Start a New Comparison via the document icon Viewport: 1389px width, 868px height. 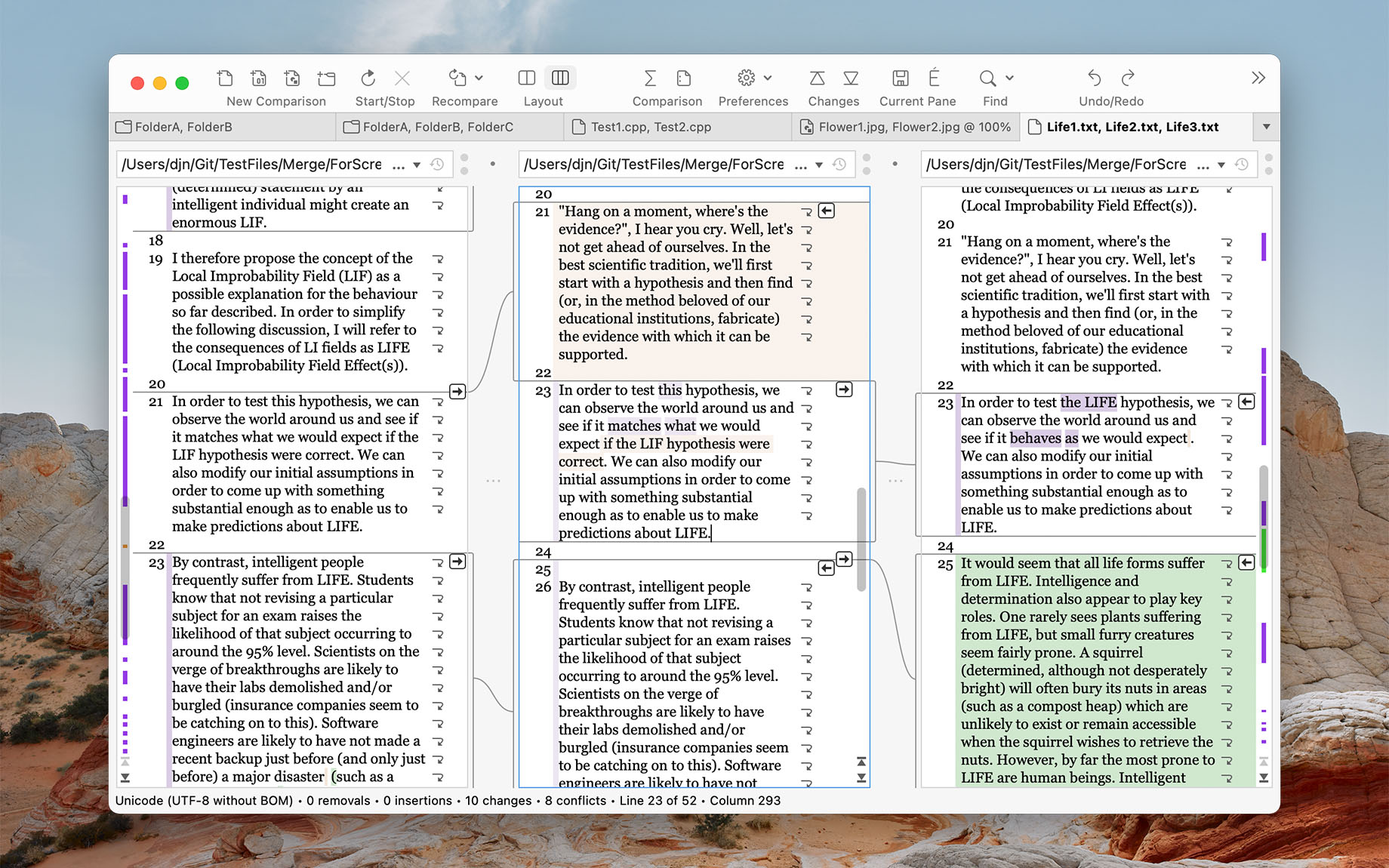click(x=224, y=78)
